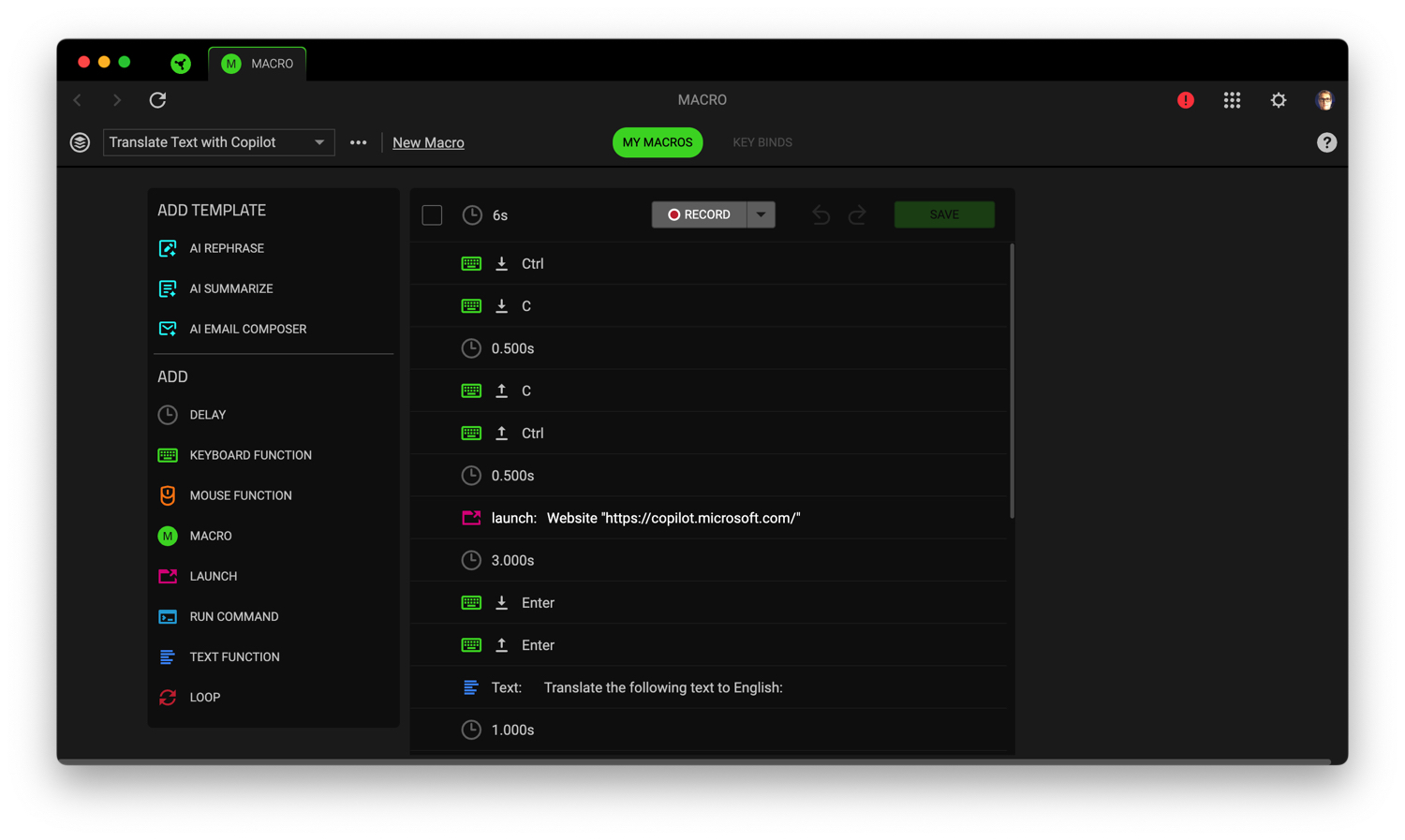Refresh the Macro page
This screenshot has width=1405, height=840.
(x=157, y=99)
